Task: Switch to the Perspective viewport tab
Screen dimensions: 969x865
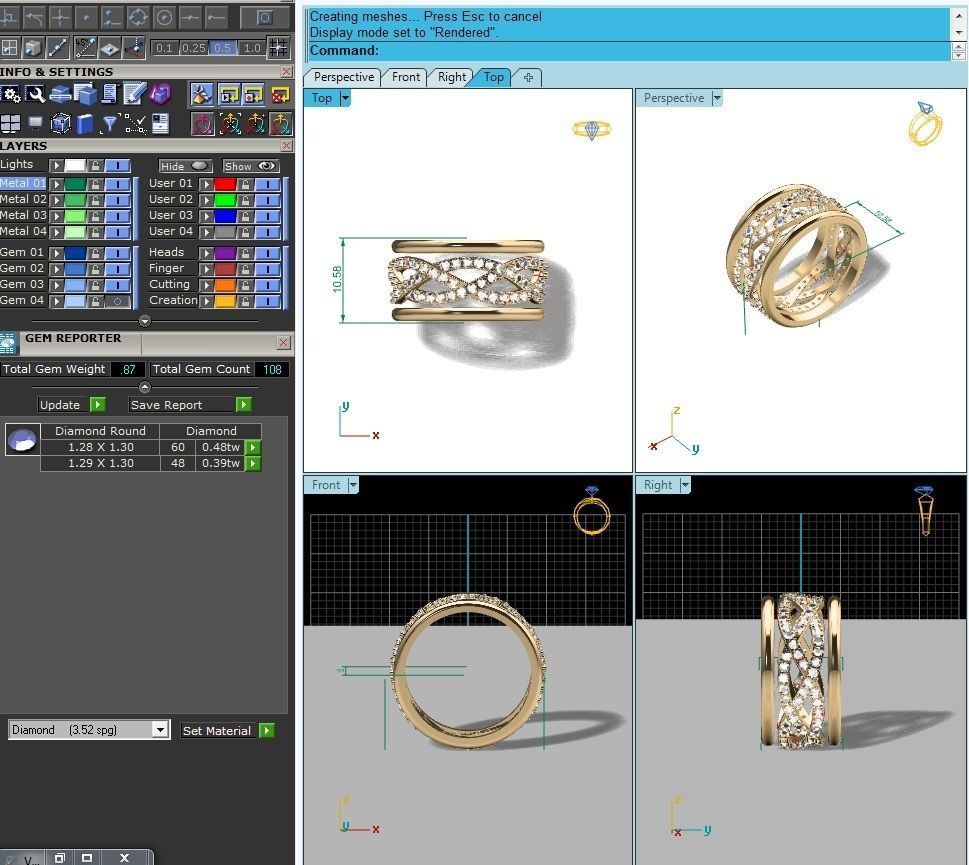Action: click(344, 77)
